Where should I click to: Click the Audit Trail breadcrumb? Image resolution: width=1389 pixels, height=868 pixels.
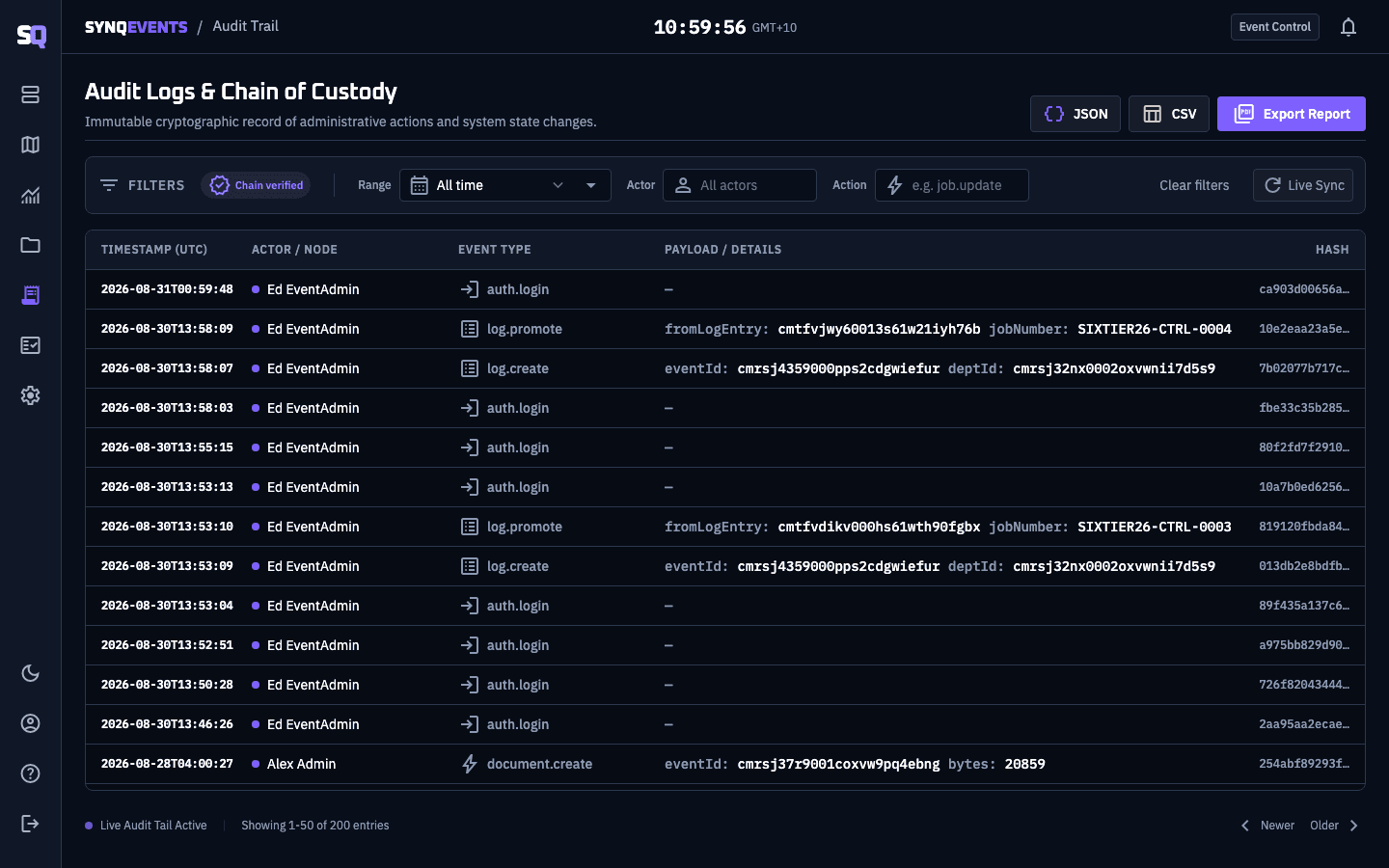point(245,26)
